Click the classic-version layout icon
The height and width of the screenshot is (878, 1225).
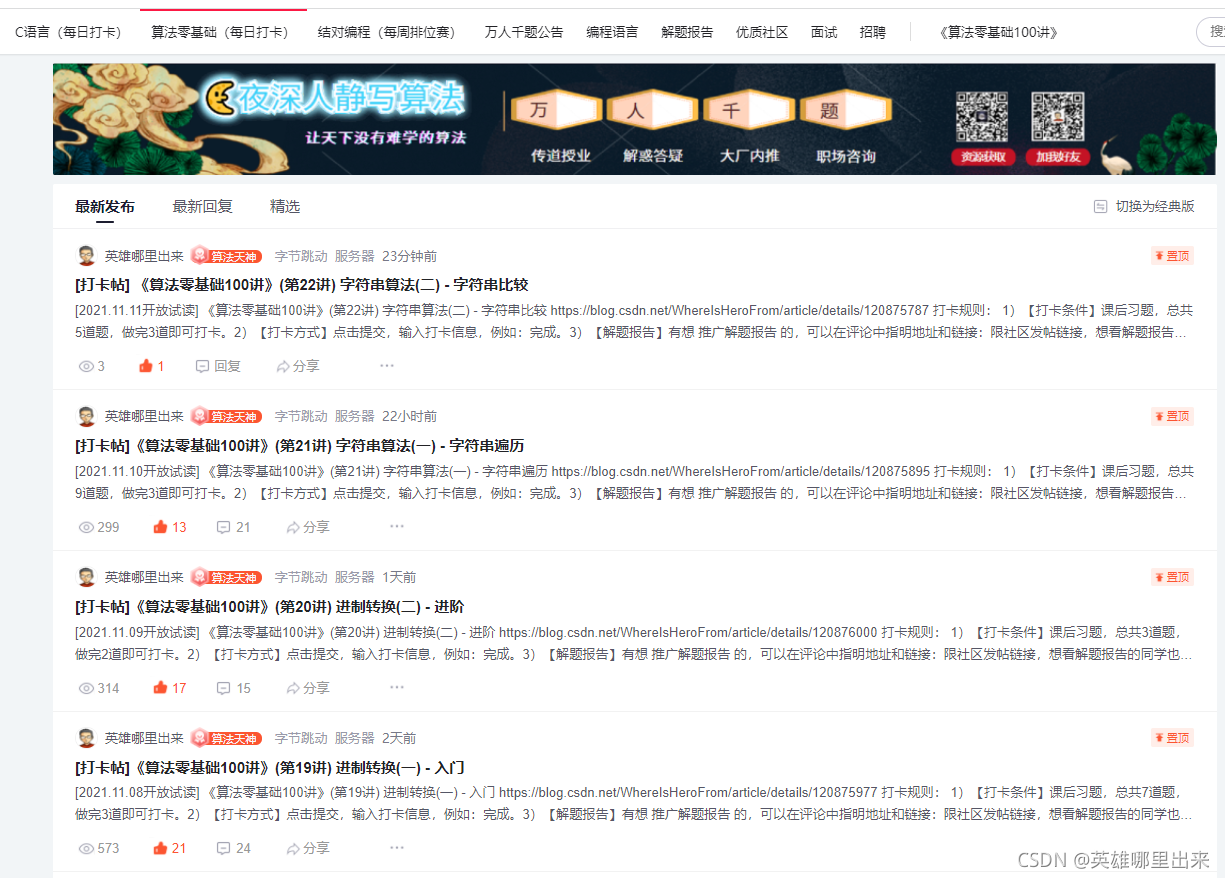pos(1101,206)
